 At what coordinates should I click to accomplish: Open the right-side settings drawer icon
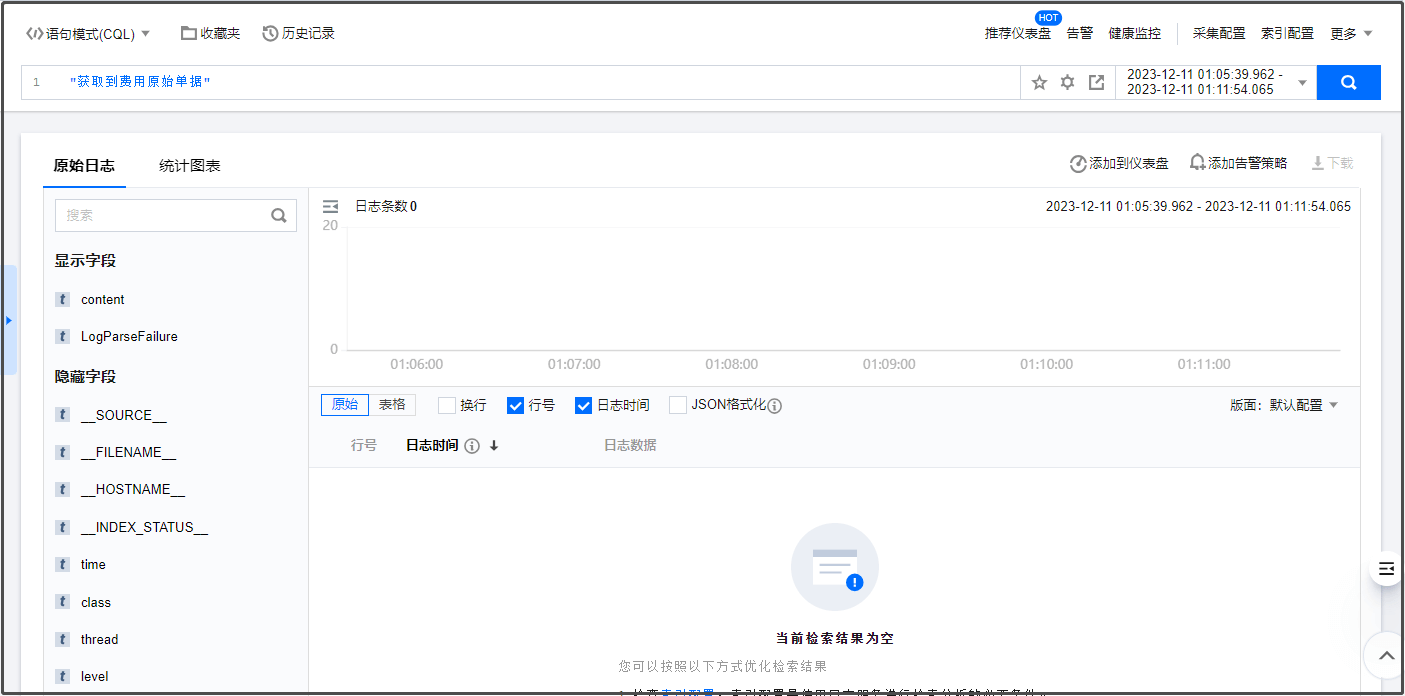pos(1385,568)
